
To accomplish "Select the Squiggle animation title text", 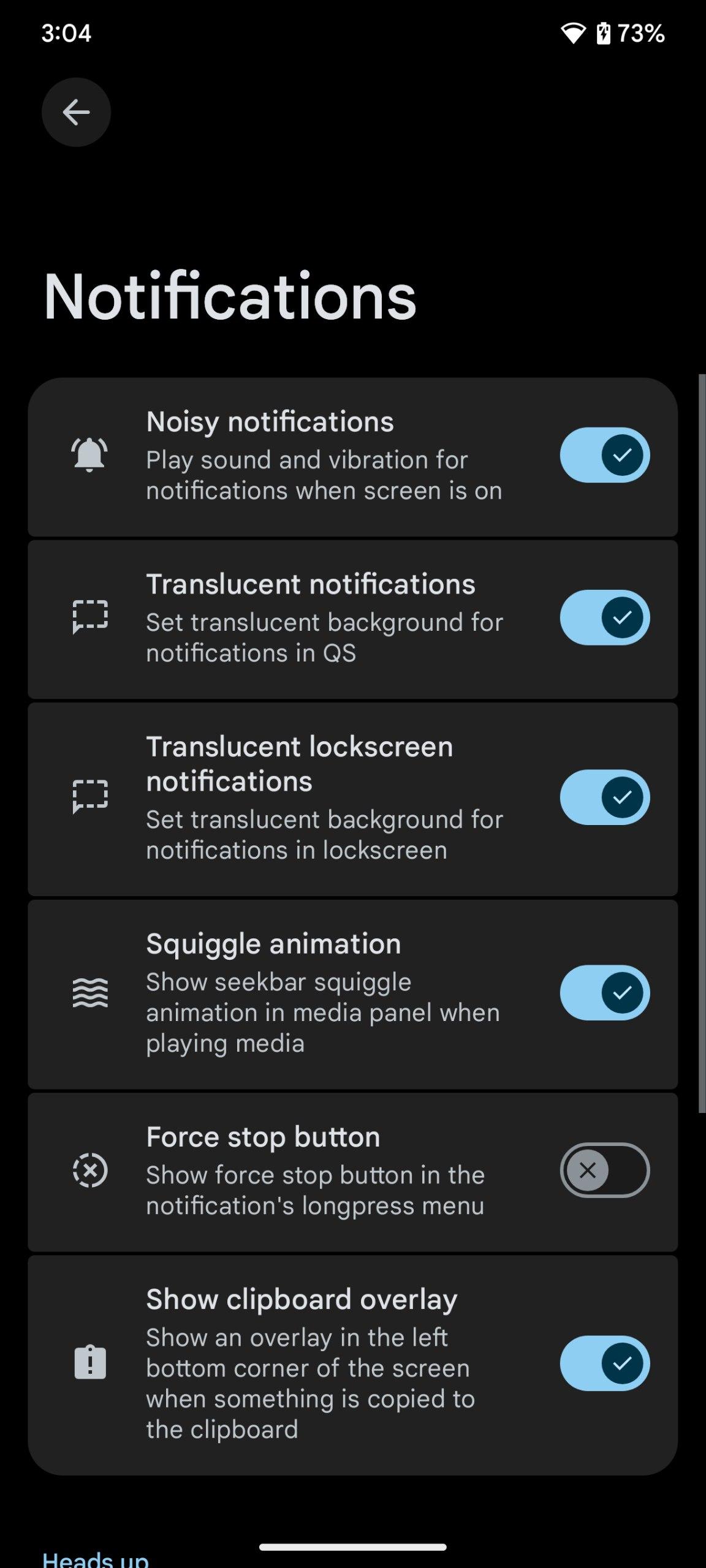I will [x=273, y=944].
